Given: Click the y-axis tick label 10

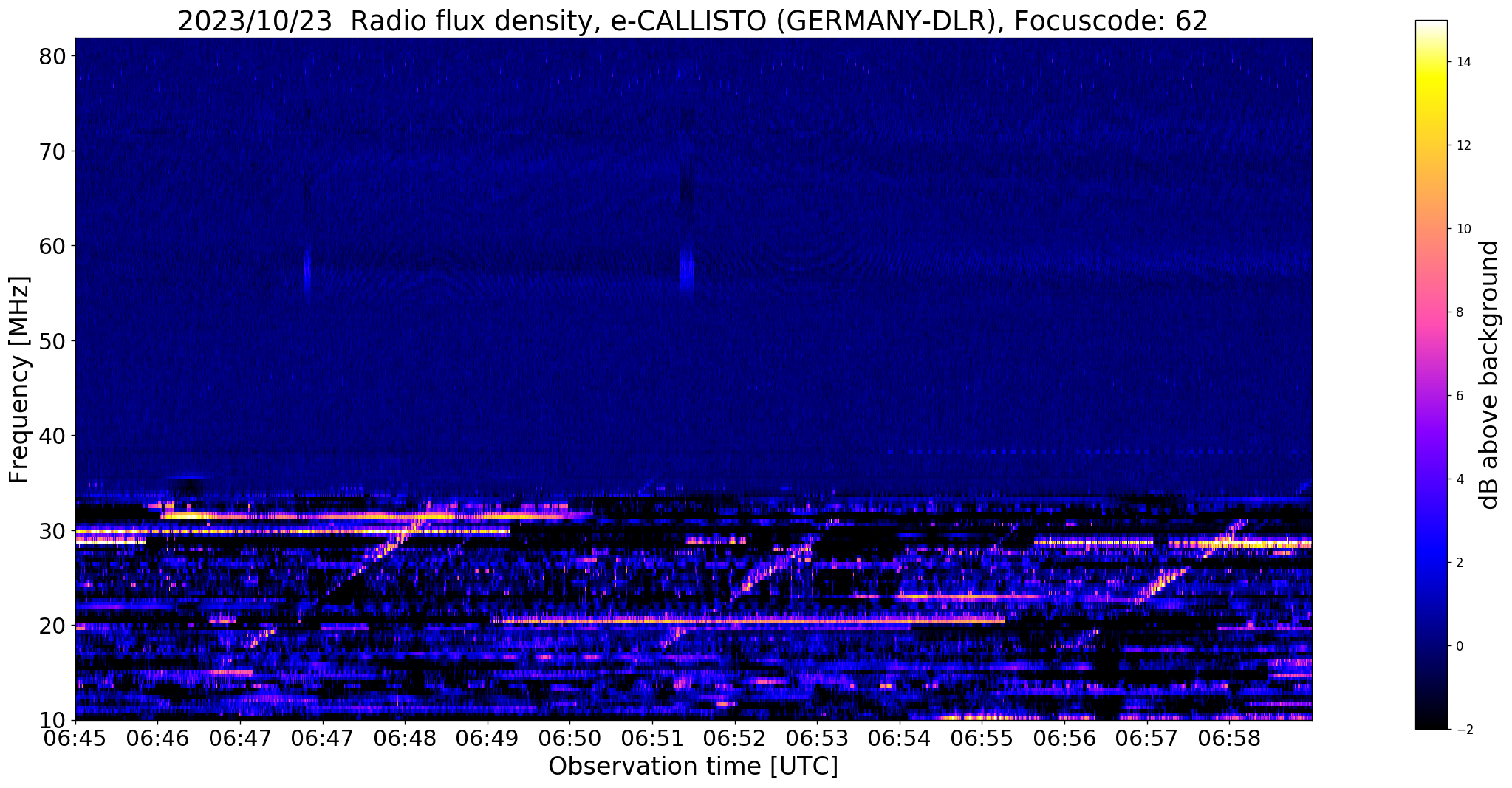Looking at the screenshot, I should [52, 720].
